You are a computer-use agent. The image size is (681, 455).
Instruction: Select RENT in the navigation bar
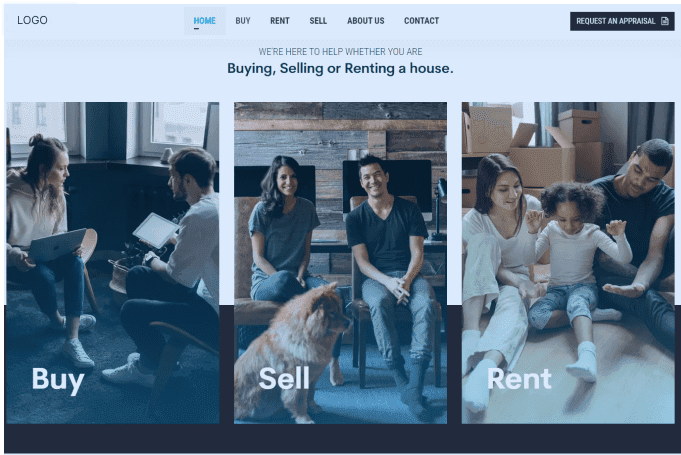coord(280,20)
